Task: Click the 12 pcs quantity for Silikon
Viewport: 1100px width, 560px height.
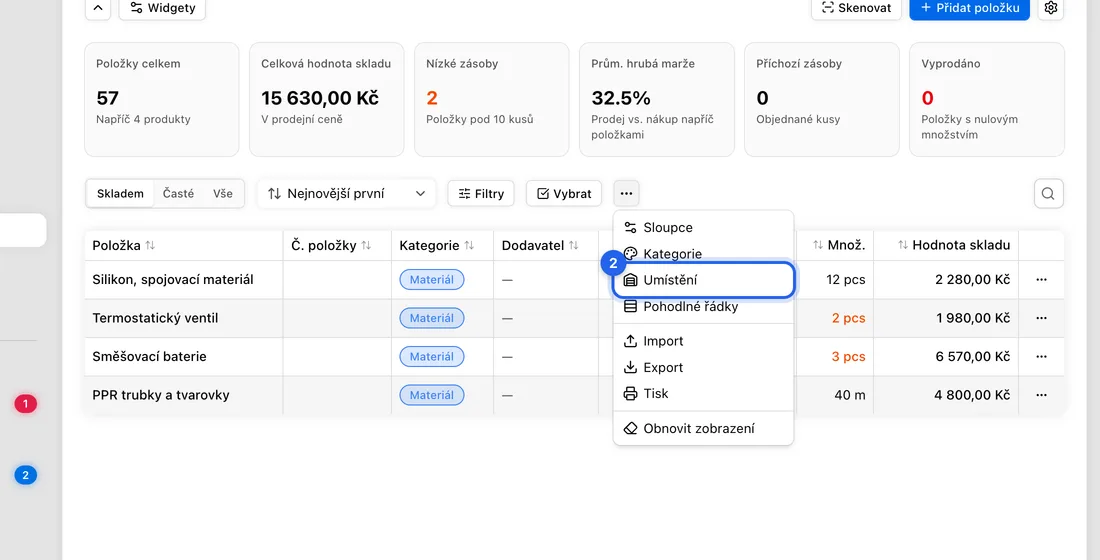Action: [845, 280]
